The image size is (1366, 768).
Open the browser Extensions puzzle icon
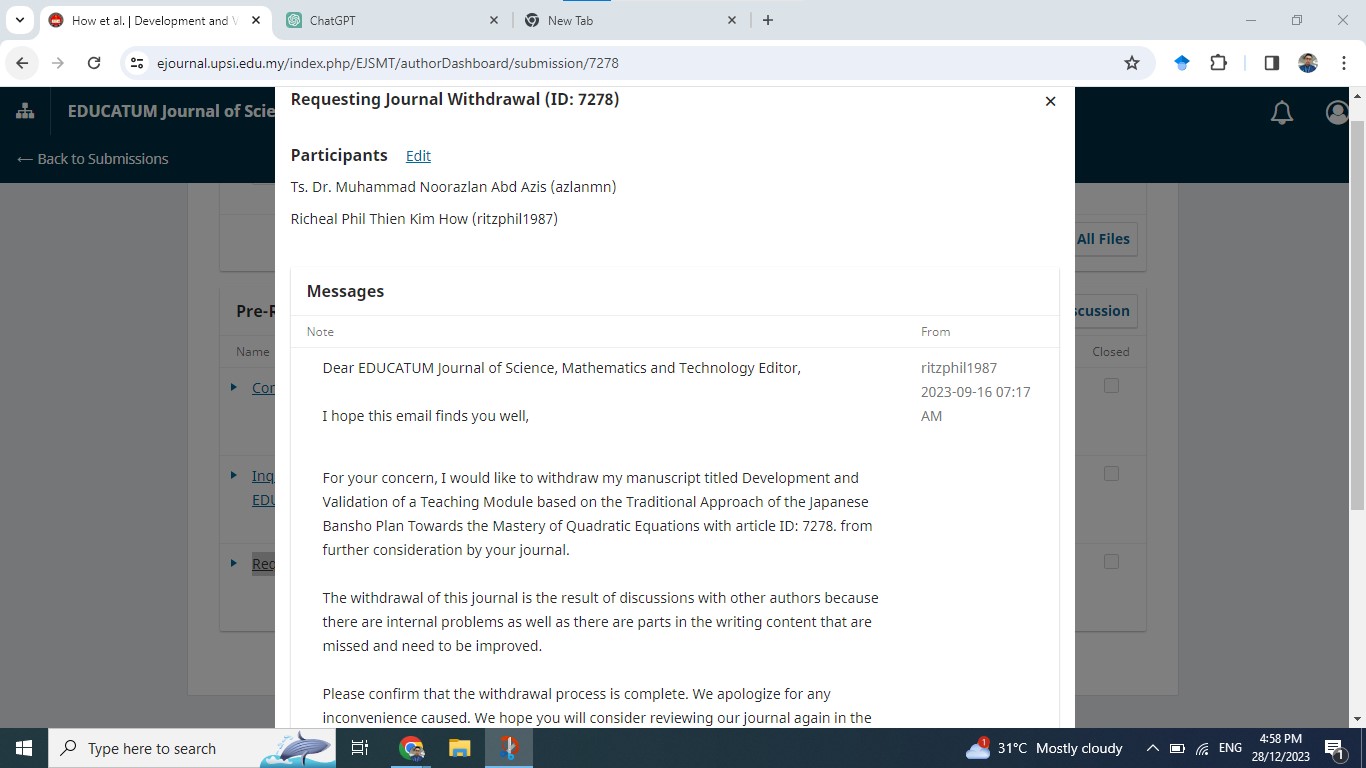pos(1218,63)
